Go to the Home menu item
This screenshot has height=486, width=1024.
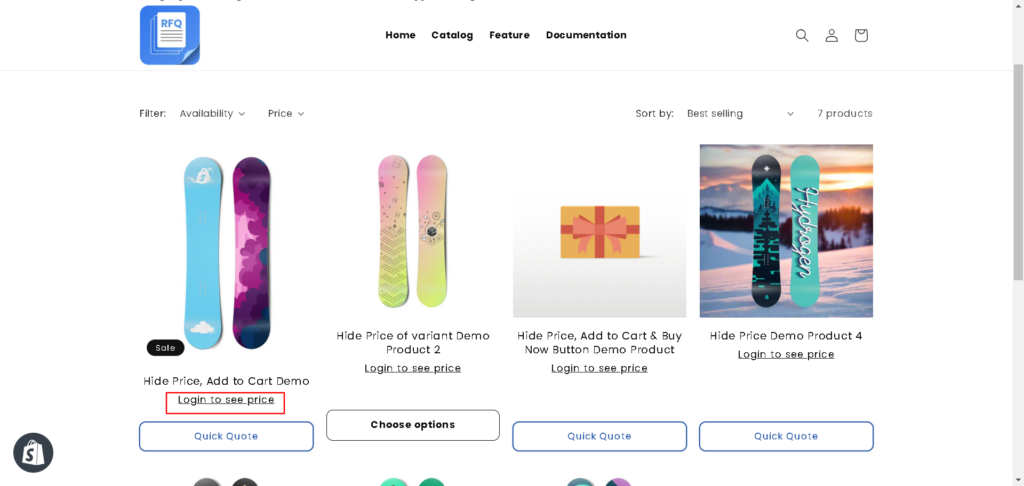[x=400, y=35]
